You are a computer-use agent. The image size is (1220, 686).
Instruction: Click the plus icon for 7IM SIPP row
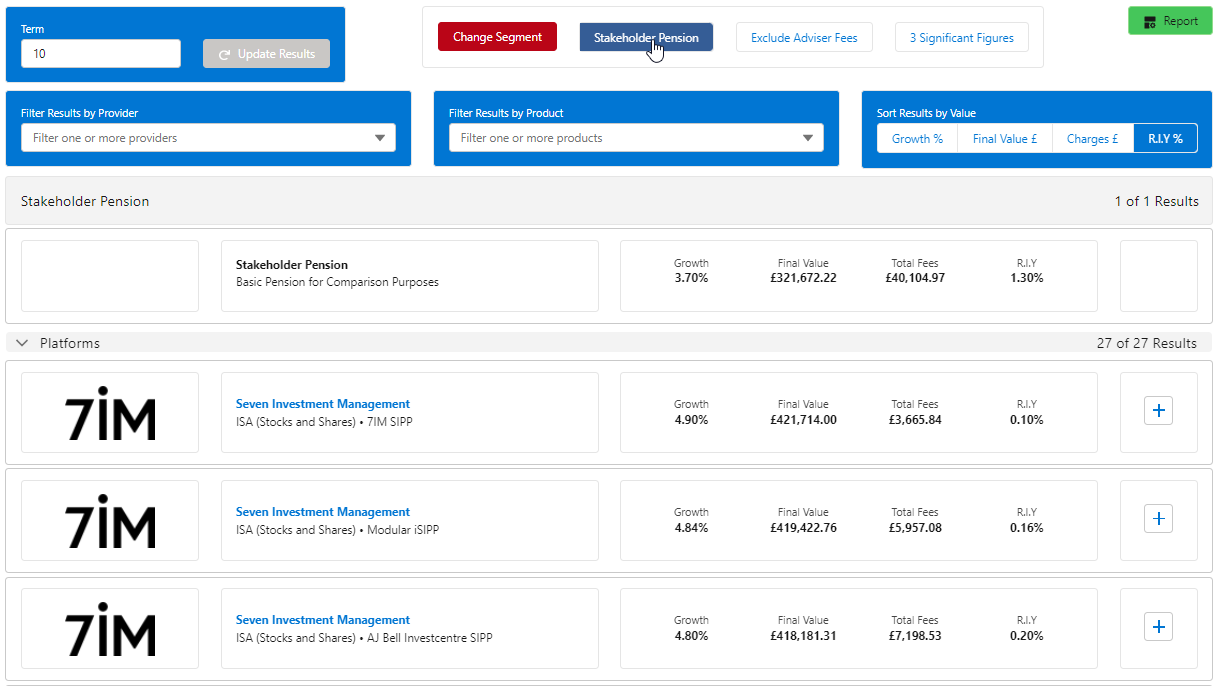(1158, 410)
